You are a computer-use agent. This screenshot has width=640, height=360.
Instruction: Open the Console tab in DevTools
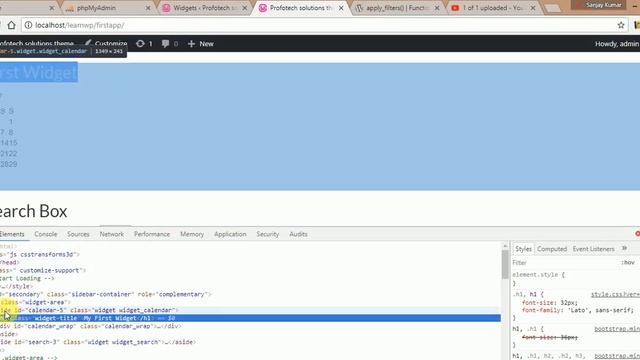(x=46, y=234)
